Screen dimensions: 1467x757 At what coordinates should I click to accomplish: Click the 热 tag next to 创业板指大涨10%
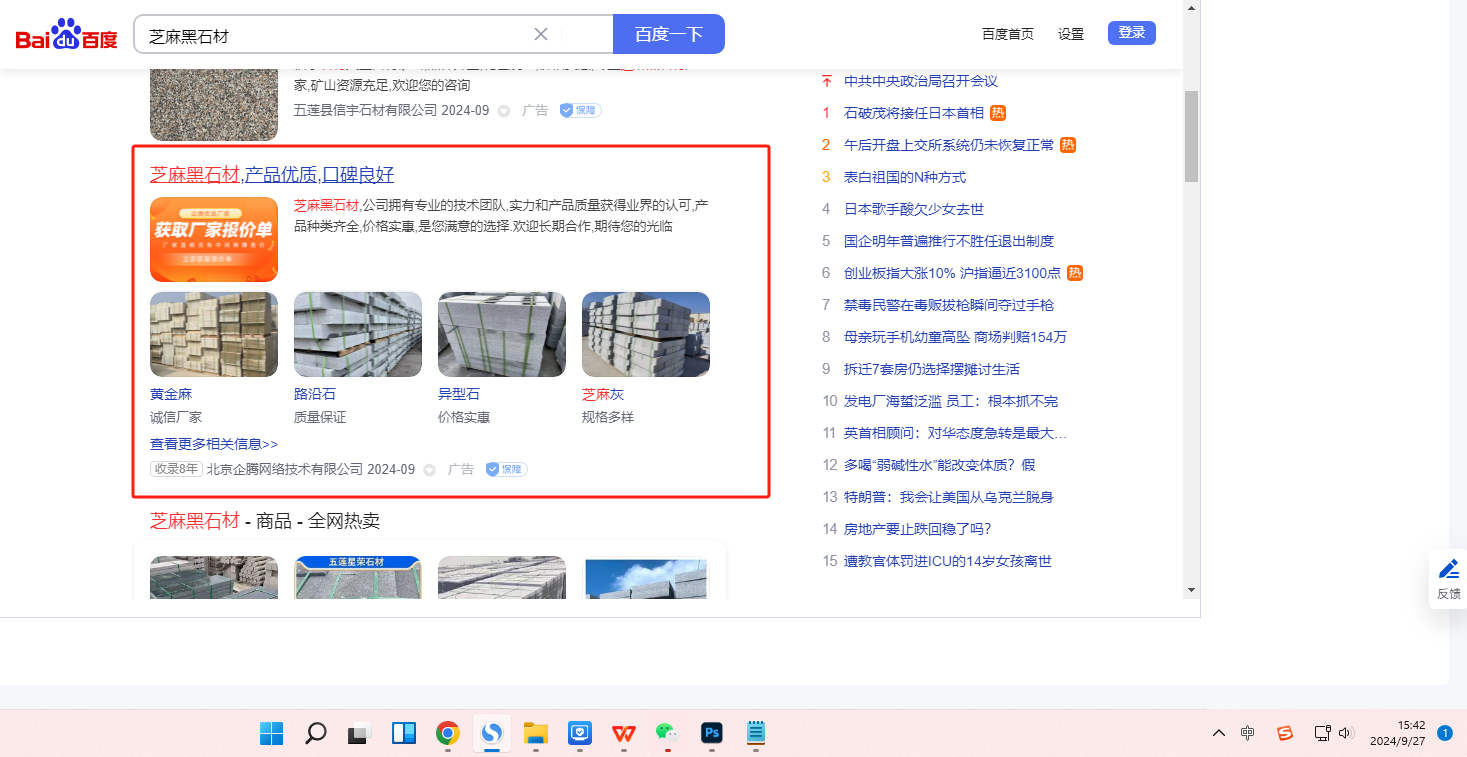(x=1075, y=273)
